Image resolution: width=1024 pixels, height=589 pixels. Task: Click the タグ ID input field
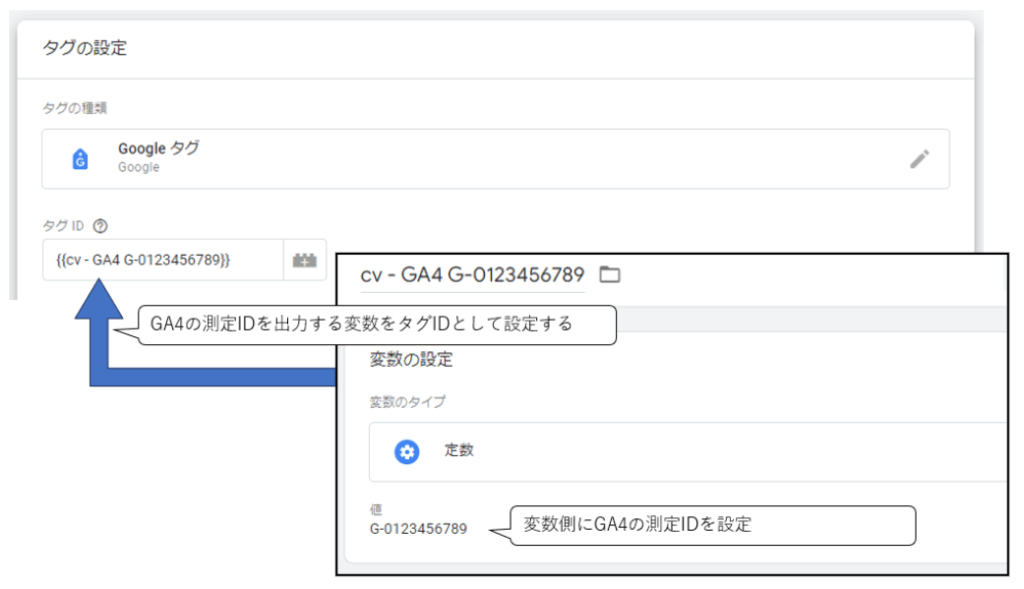[x=163, y=260]
